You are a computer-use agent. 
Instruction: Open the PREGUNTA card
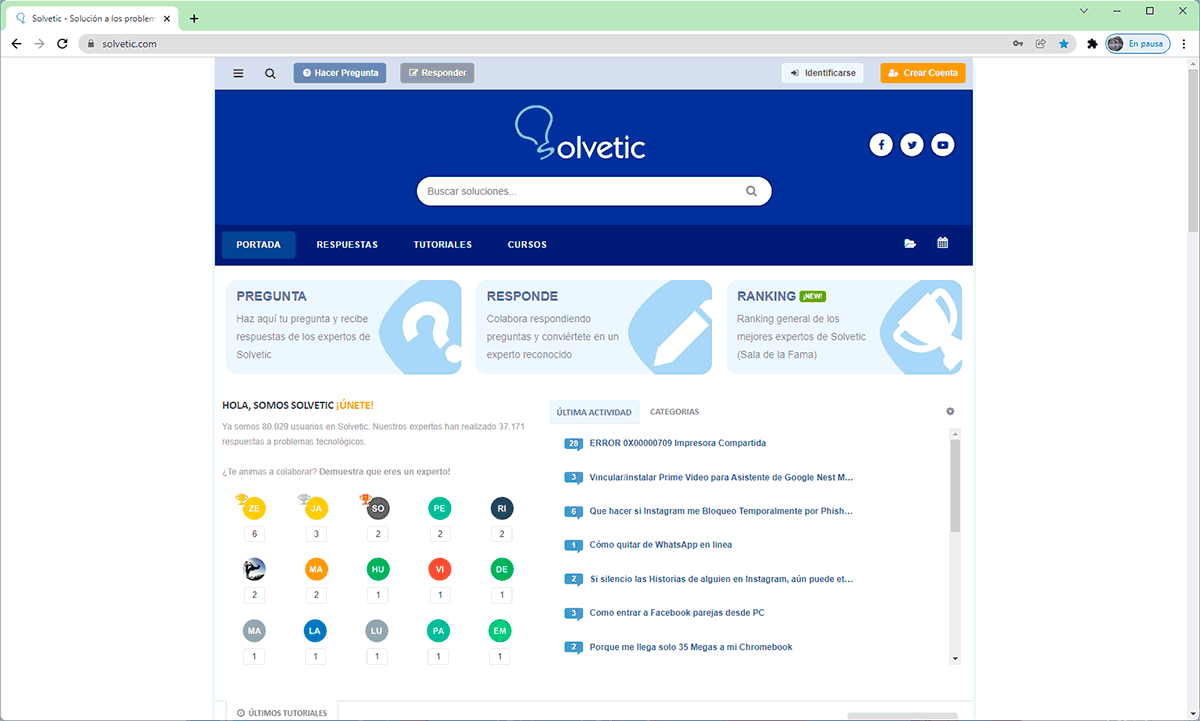tap(344, 327)
